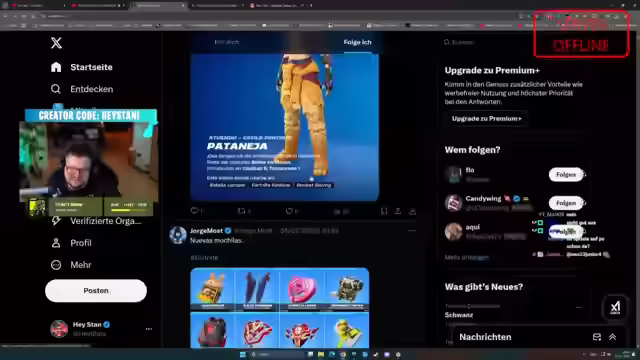Open the Schwanz trending topic
The height and width of the screenshot is (360, 640).
click(x=459, y=315)
